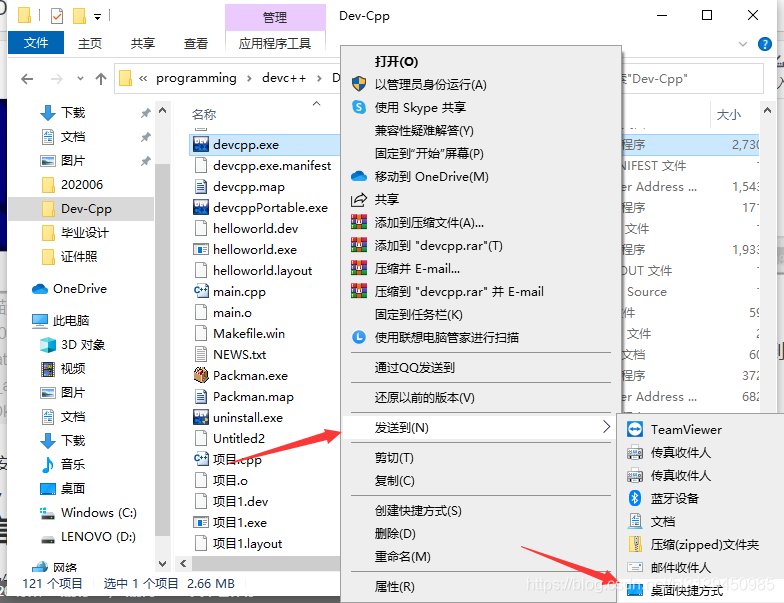Click the Packman.exe package icon
Image resolution: width=784 pixels, height=603 pixels.
click(201, 375)
